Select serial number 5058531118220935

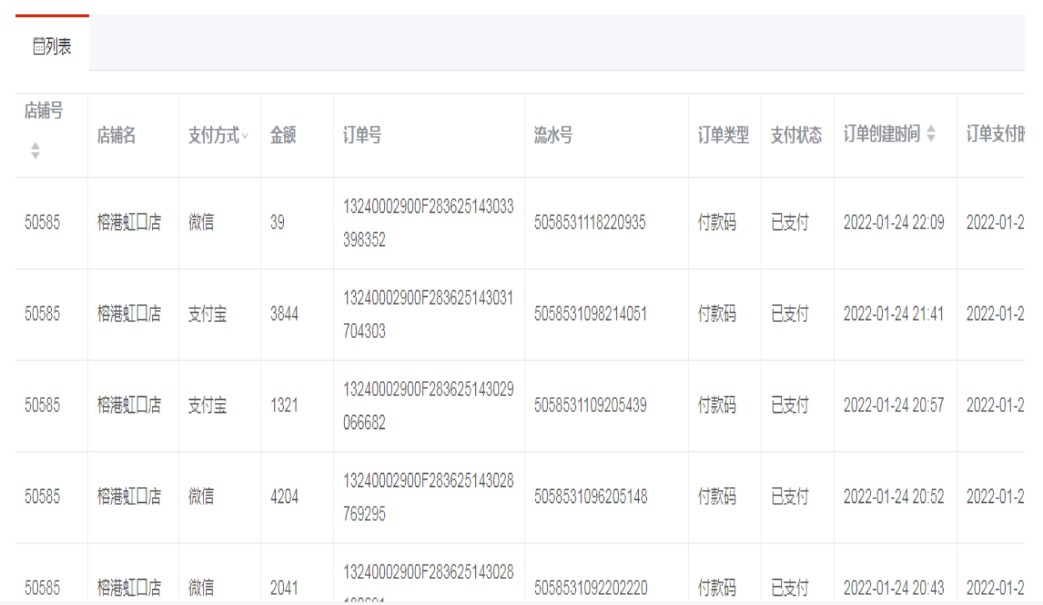[x=590, y=223]
